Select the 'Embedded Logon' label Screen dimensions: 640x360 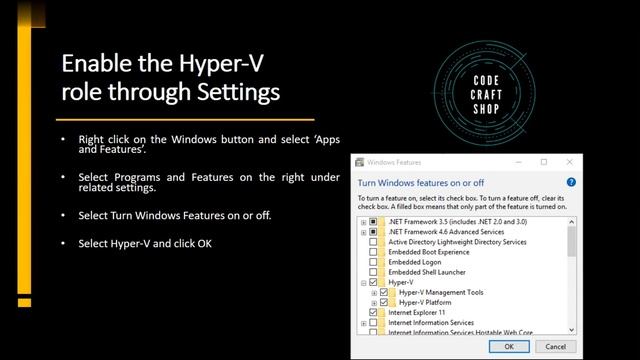coord(415,262)
